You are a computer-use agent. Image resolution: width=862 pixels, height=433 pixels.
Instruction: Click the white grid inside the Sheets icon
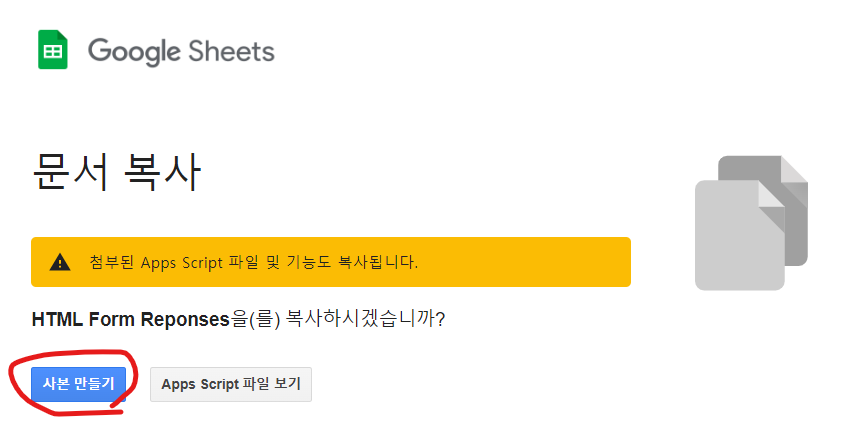53,52
